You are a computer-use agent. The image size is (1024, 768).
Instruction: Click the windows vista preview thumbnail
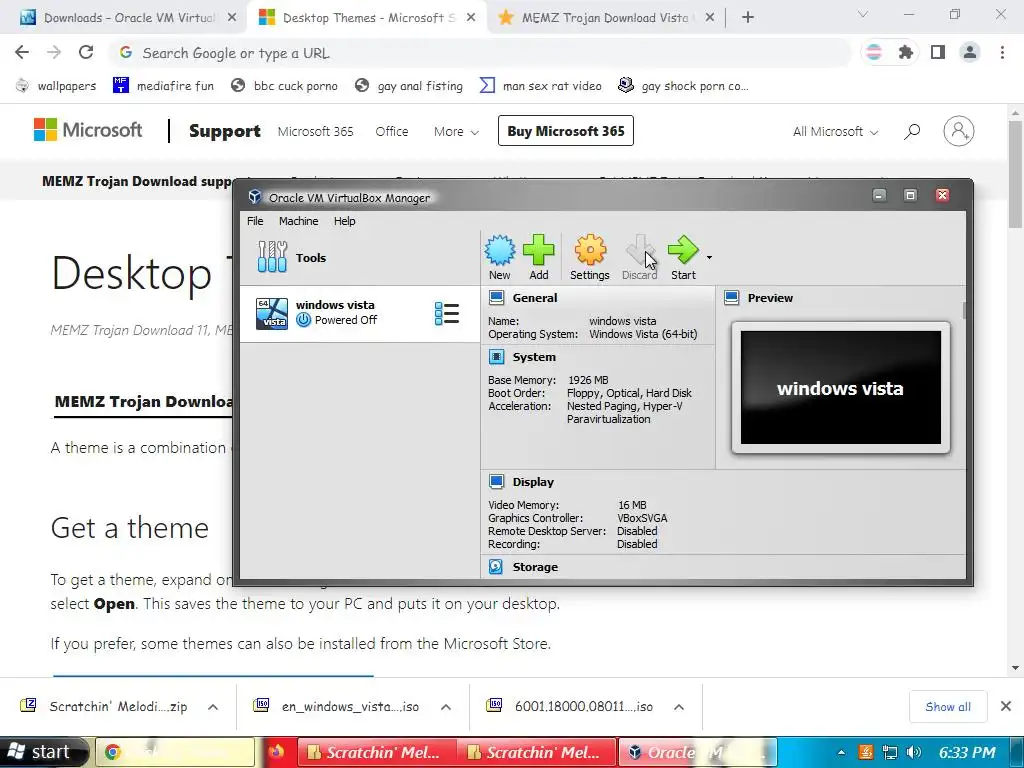[840, 387]
